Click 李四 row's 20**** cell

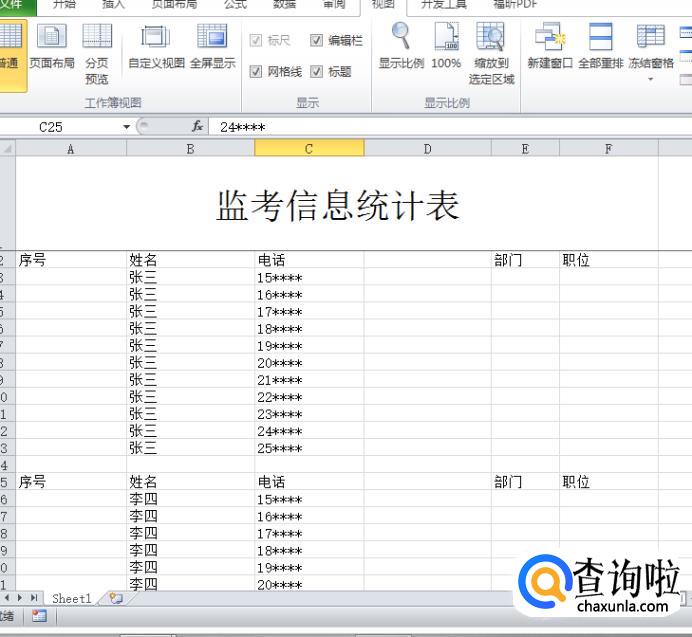click(x=309, y=584)
